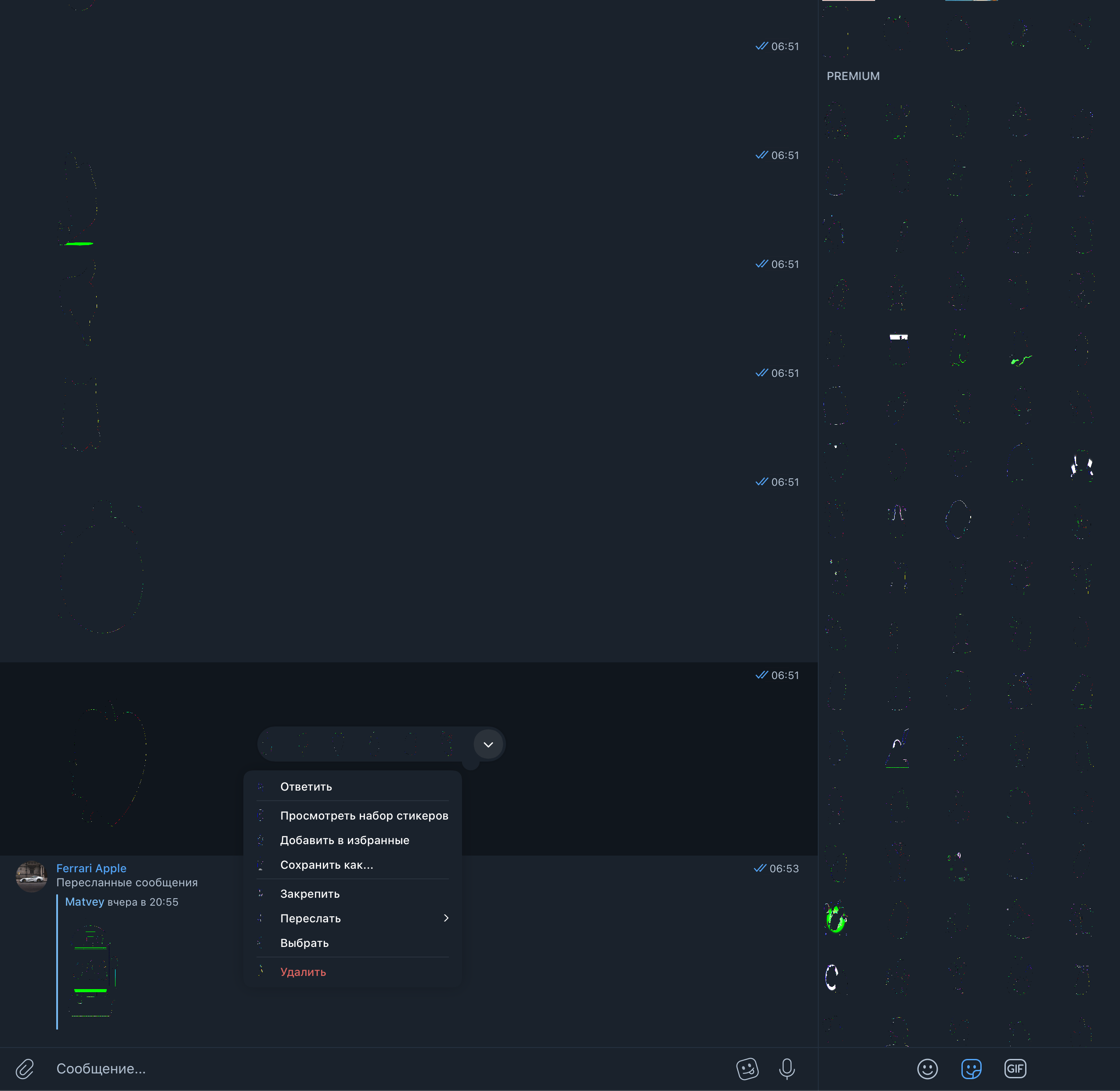Switch to the emoji smiley tab
The width and height of the screenshot is (1120, 1091).
tap(927, 1069)
